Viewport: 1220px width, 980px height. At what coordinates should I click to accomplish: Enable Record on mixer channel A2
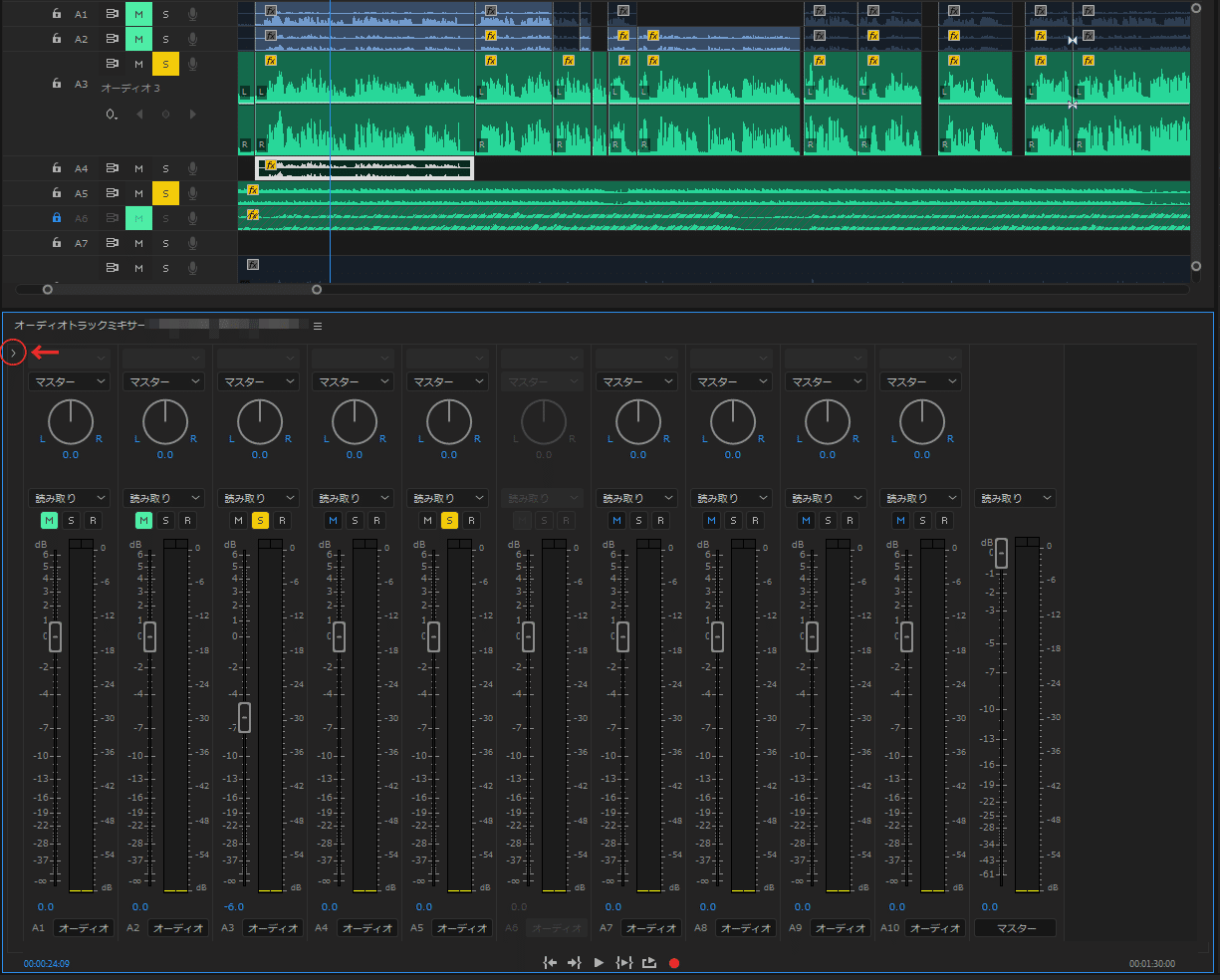tap(187, 520)
